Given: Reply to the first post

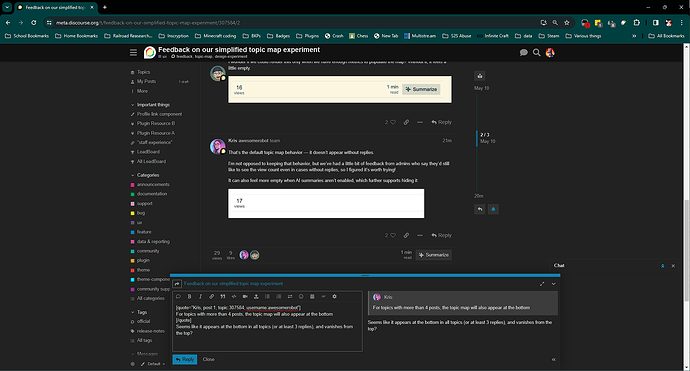Looking at the screenshot, I should click(441, 122).
